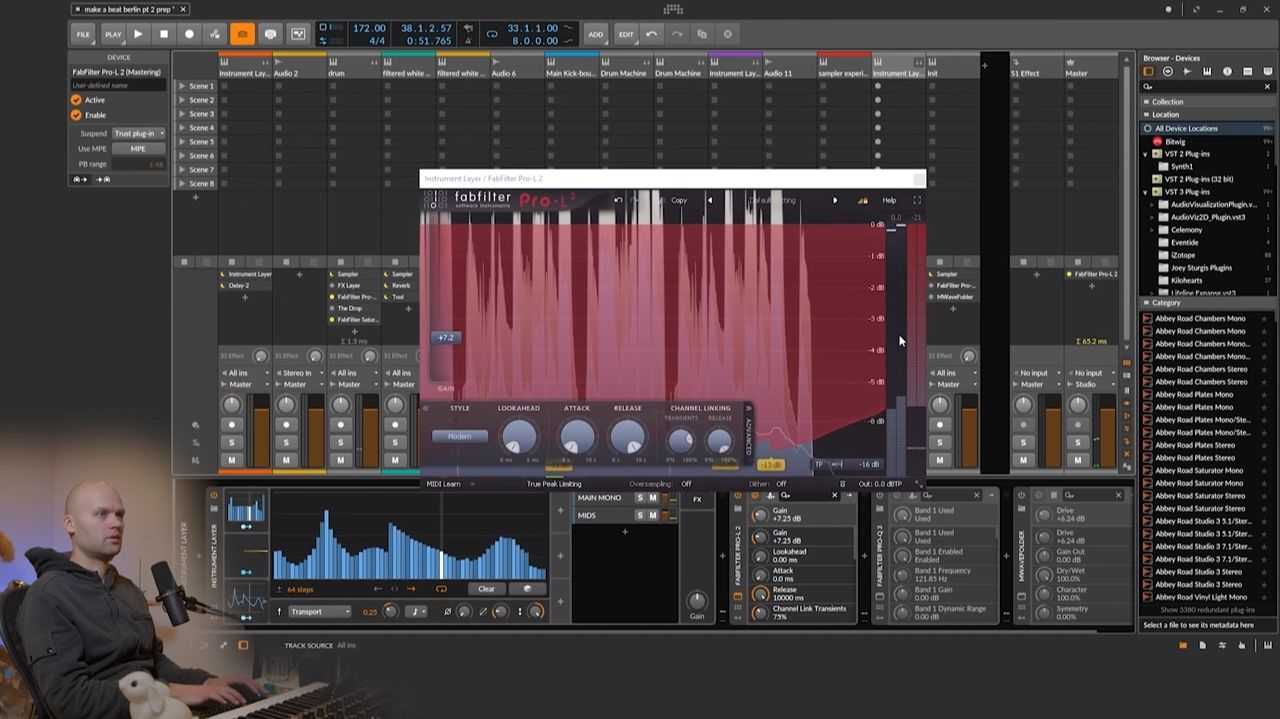Arm the global record button
This screenshot has width=1280, height=719.
tap(189, 34)
